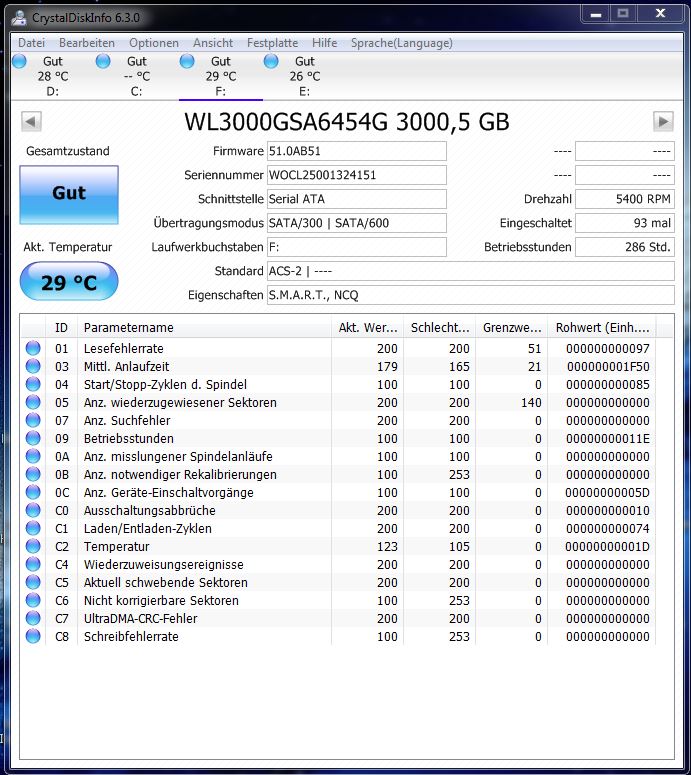Screen dimensions: 691x775
Task: Click the Eigenschaften field S.M.A.R.T., NCQ
Action: (x=471, y=295)
